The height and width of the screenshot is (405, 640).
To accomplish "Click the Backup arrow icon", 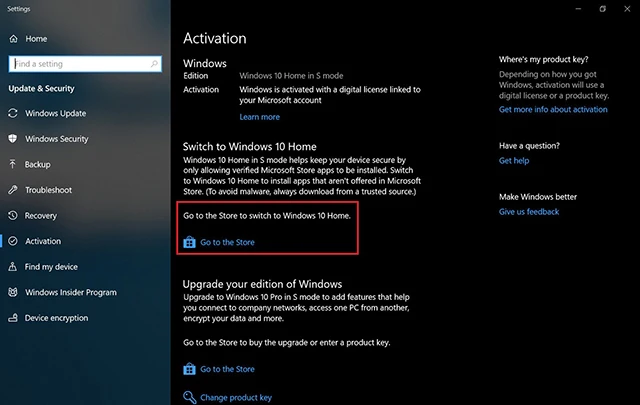I will pyautogui.click(x=13, y=164).
